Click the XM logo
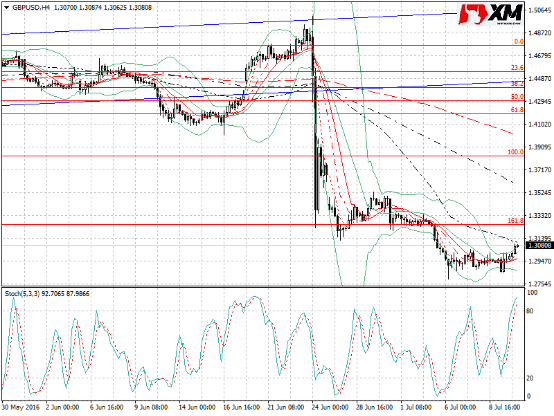This screenshot has height=416, width=554. click(490, 14)
